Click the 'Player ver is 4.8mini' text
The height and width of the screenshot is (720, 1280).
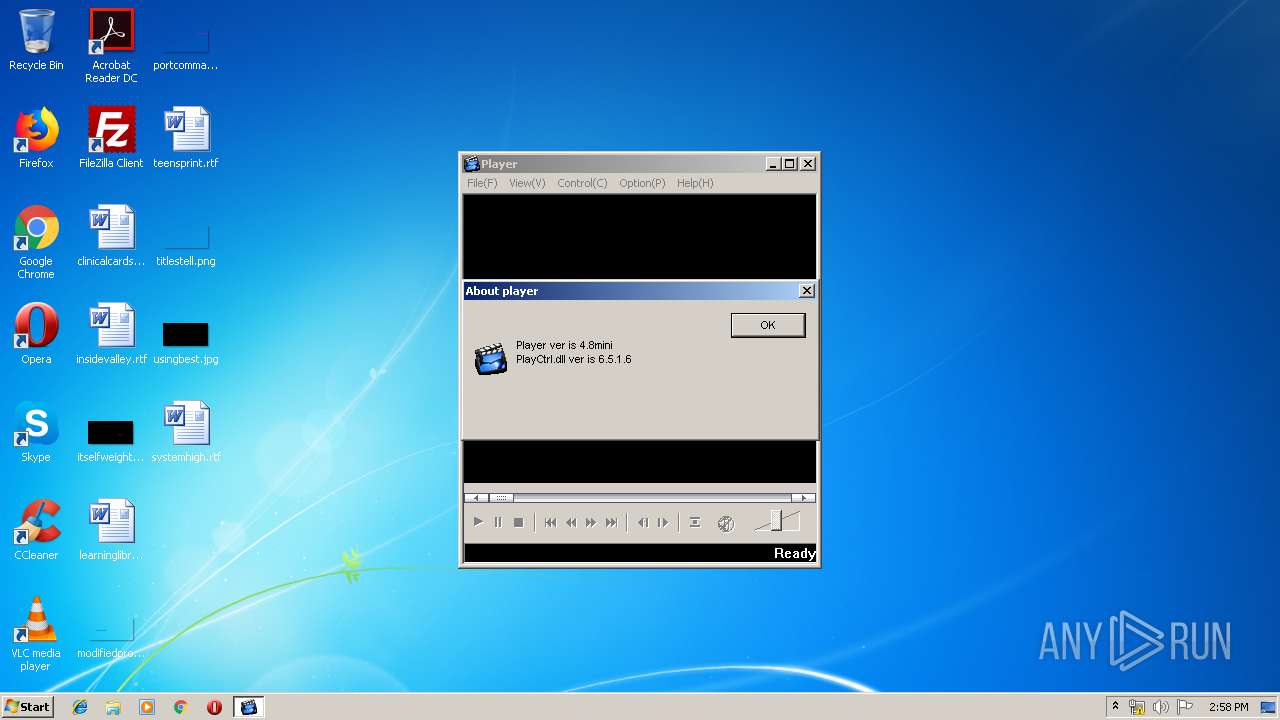(564, 346)
